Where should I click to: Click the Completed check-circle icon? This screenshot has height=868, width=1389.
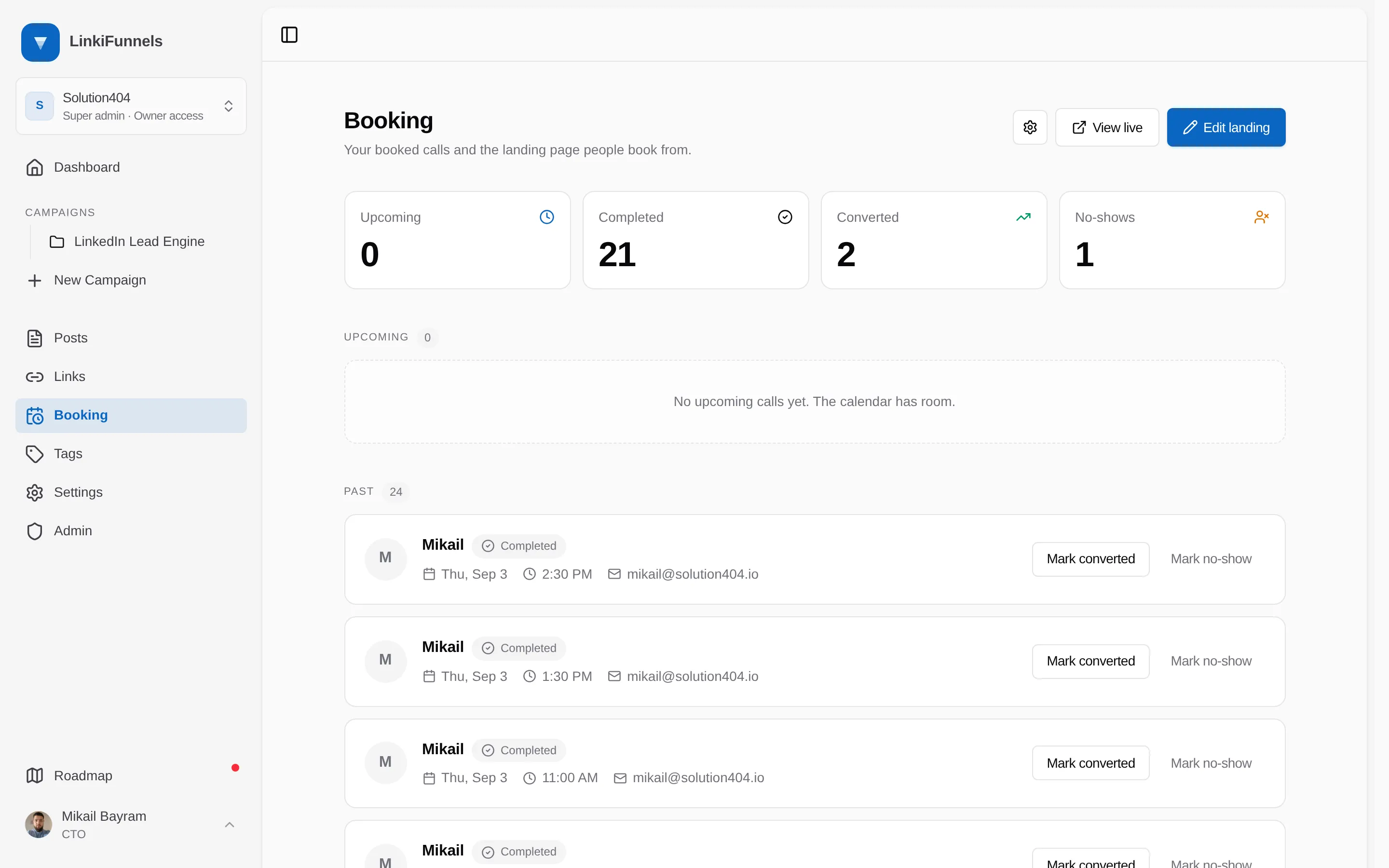tap(785, 217)
